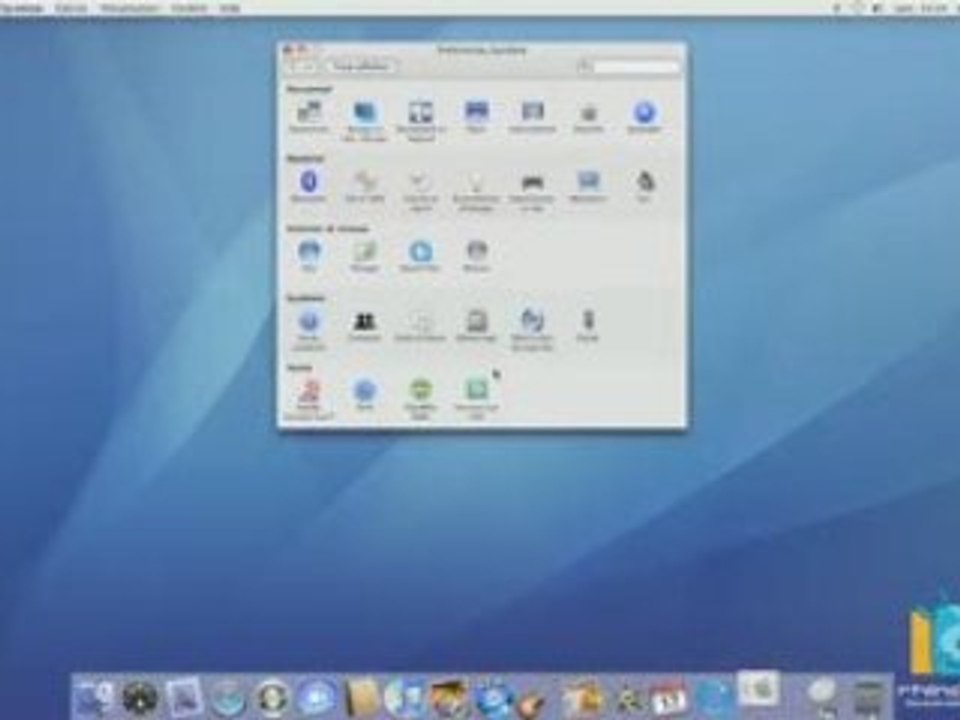Open the .Mac preference pane
Image resolution: width=960 pixels, height=720 pixels.
pos(309,255)
